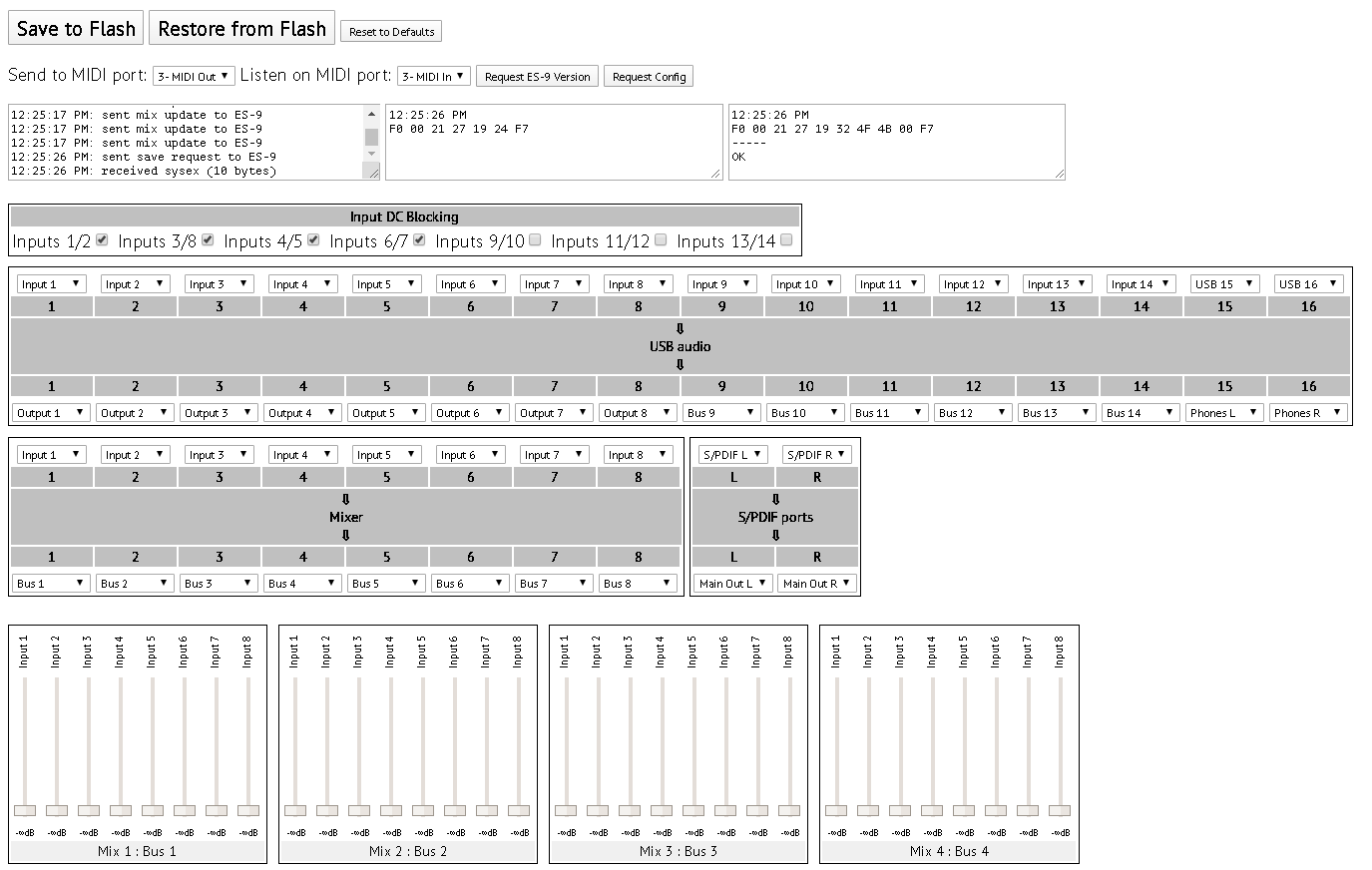Click Reset to Defaults button
Viewport: 1372px width, 870px height.
(391, 32)
